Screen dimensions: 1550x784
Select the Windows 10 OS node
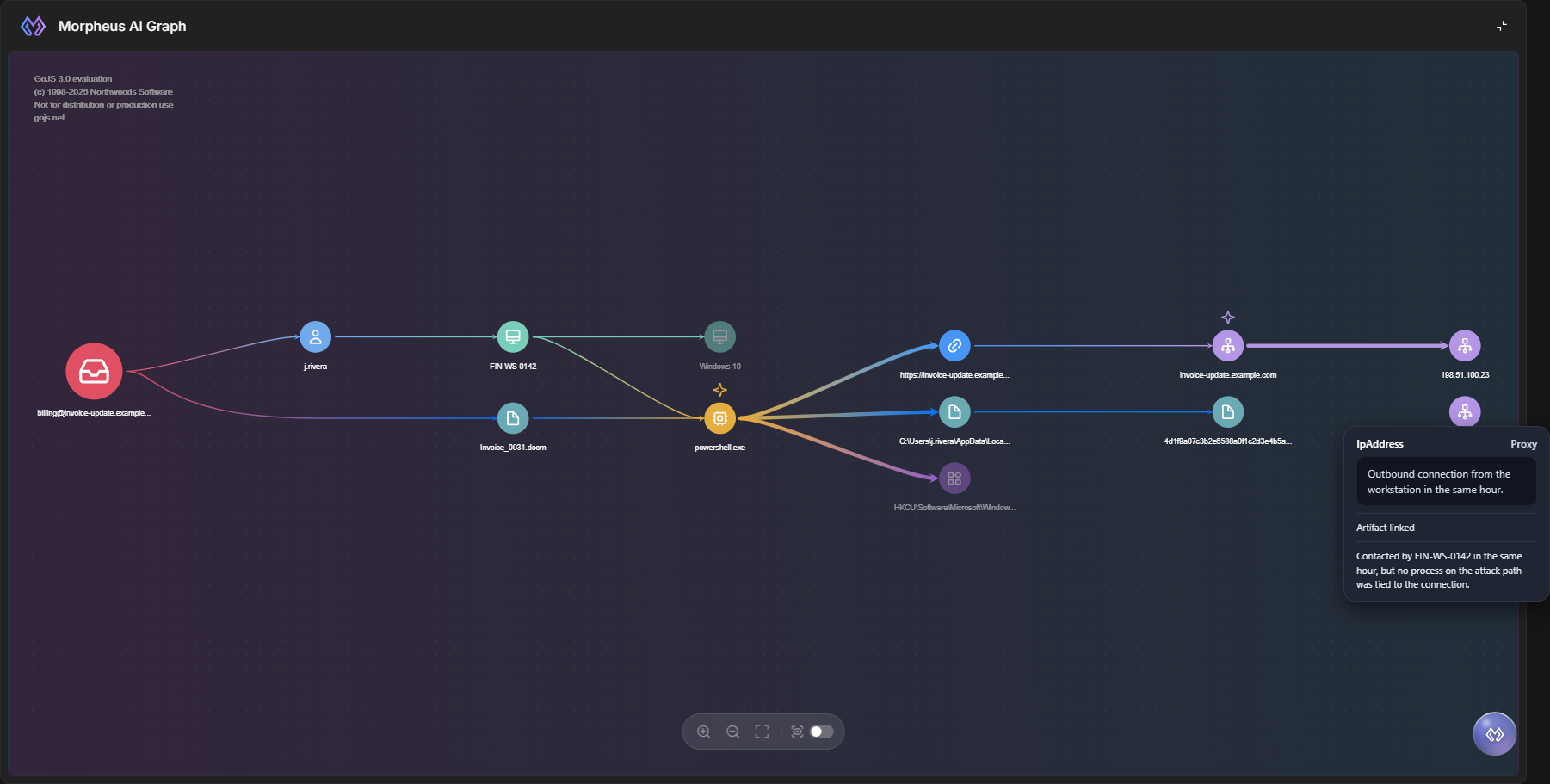(x=719, y=336)
